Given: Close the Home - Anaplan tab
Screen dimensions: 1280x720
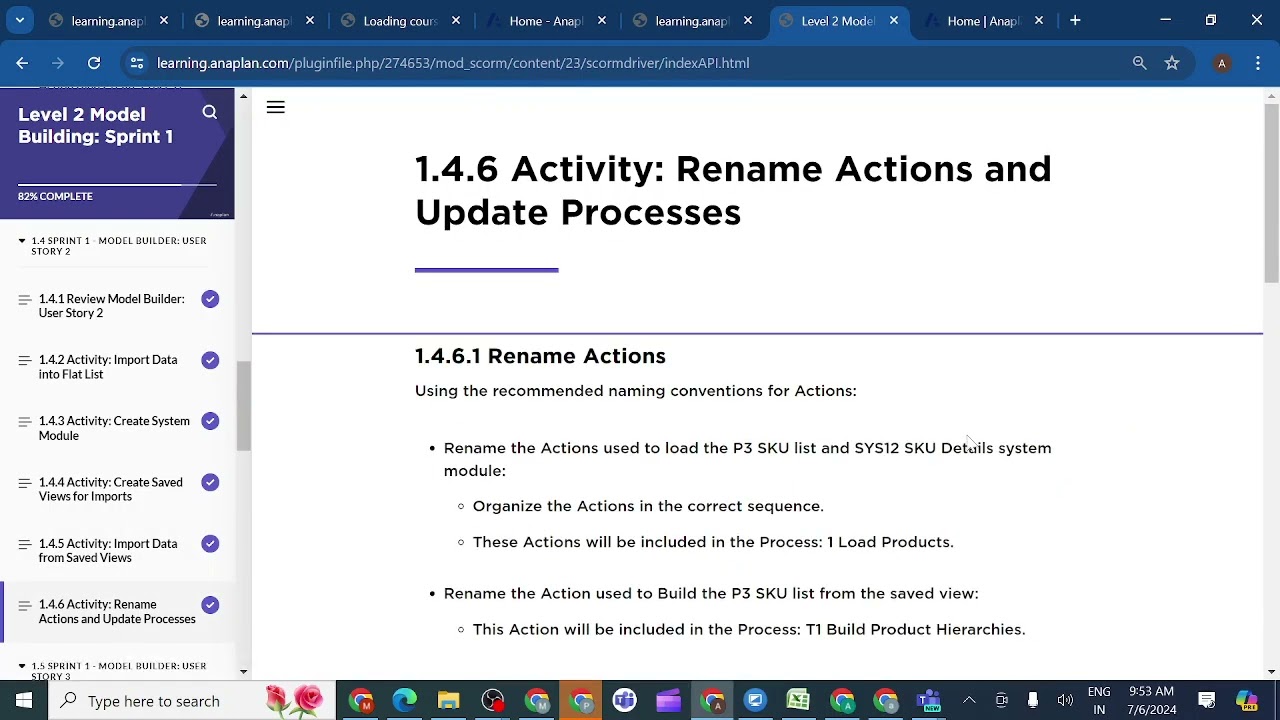Looking at the screenshot, I should click(602, 21).
